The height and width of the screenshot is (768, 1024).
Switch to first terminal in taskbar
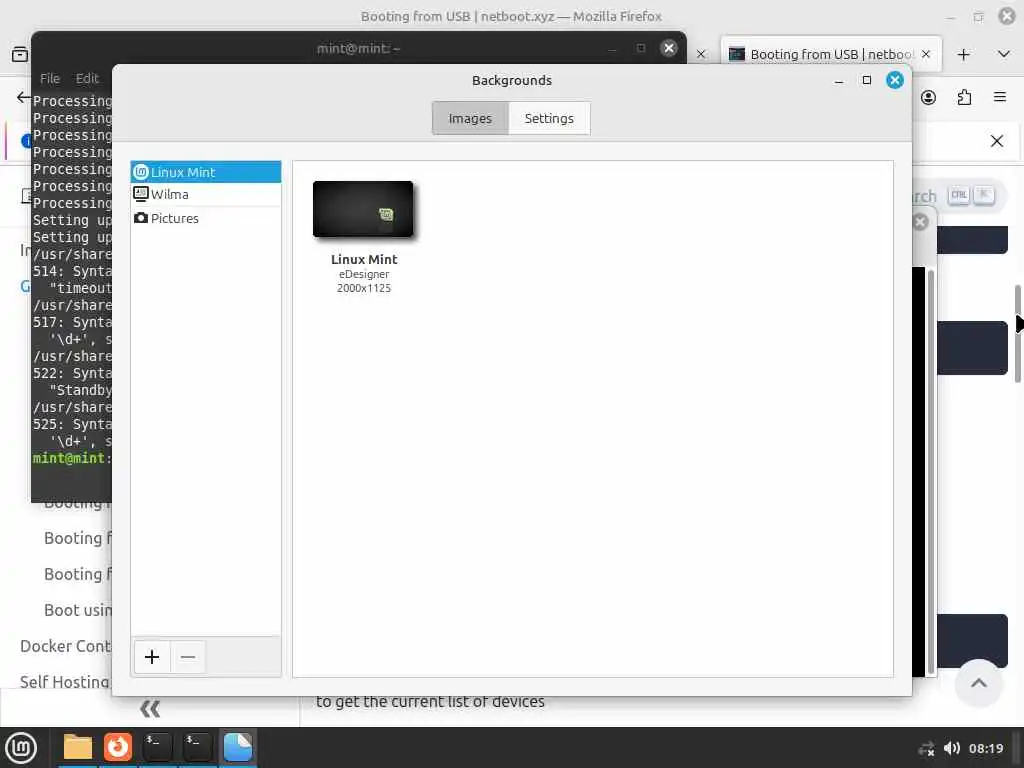coord(157,747)
